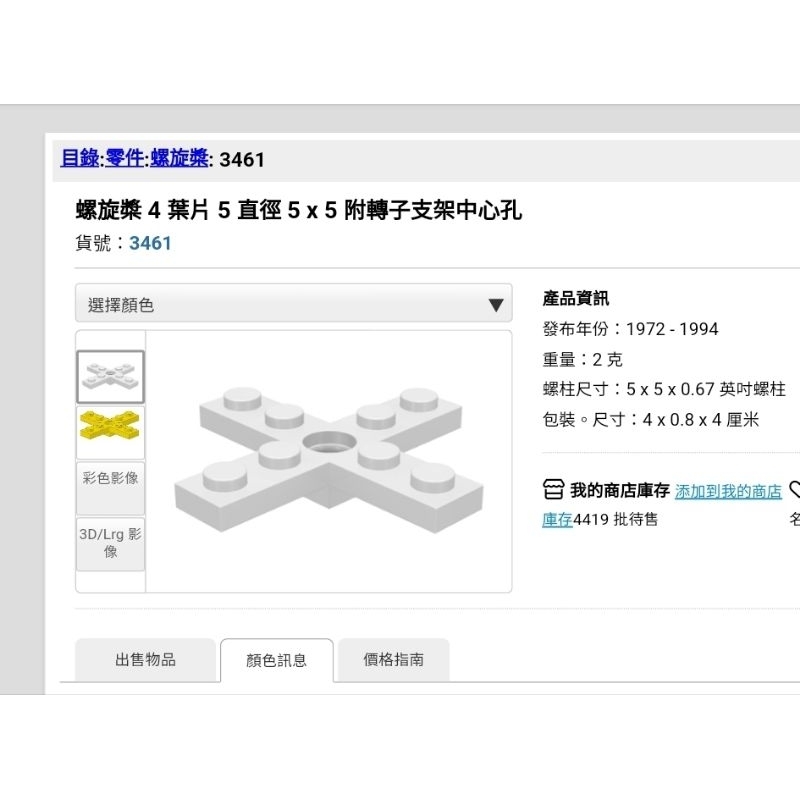
Task: Click 添加到我的商店 link
Action: pyautogui.click(x=728, y=491)
